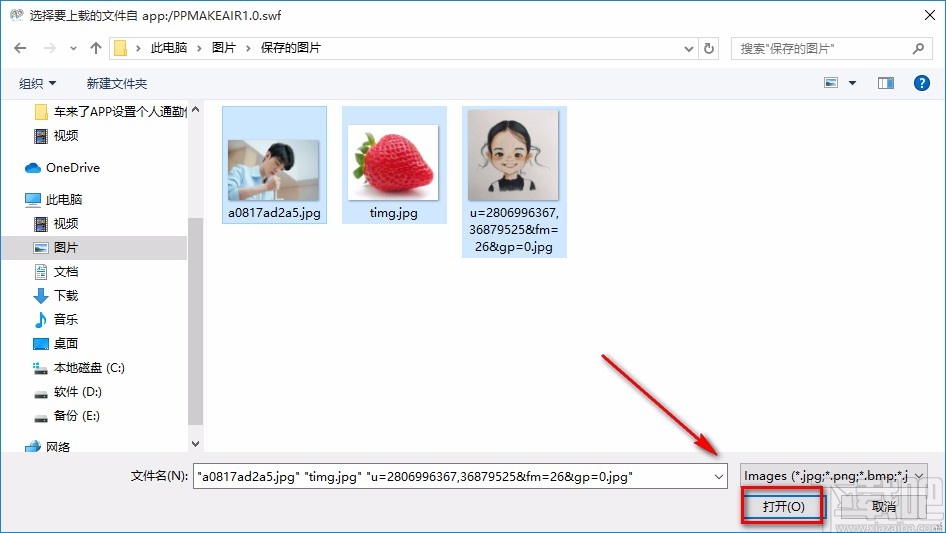Click the folder icon in address bar

121,48
